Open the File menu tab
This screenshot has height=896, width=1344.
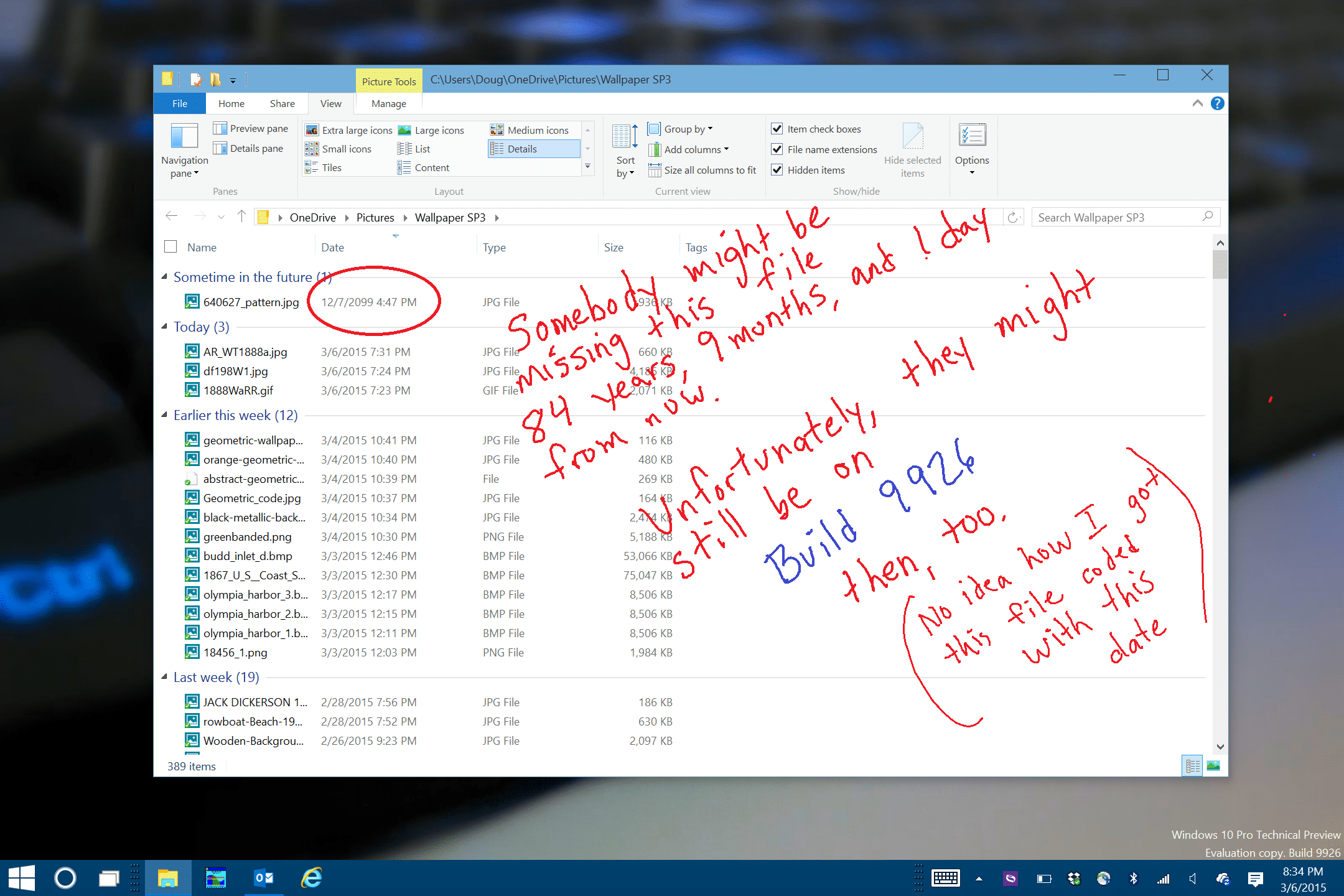[180, 103]
